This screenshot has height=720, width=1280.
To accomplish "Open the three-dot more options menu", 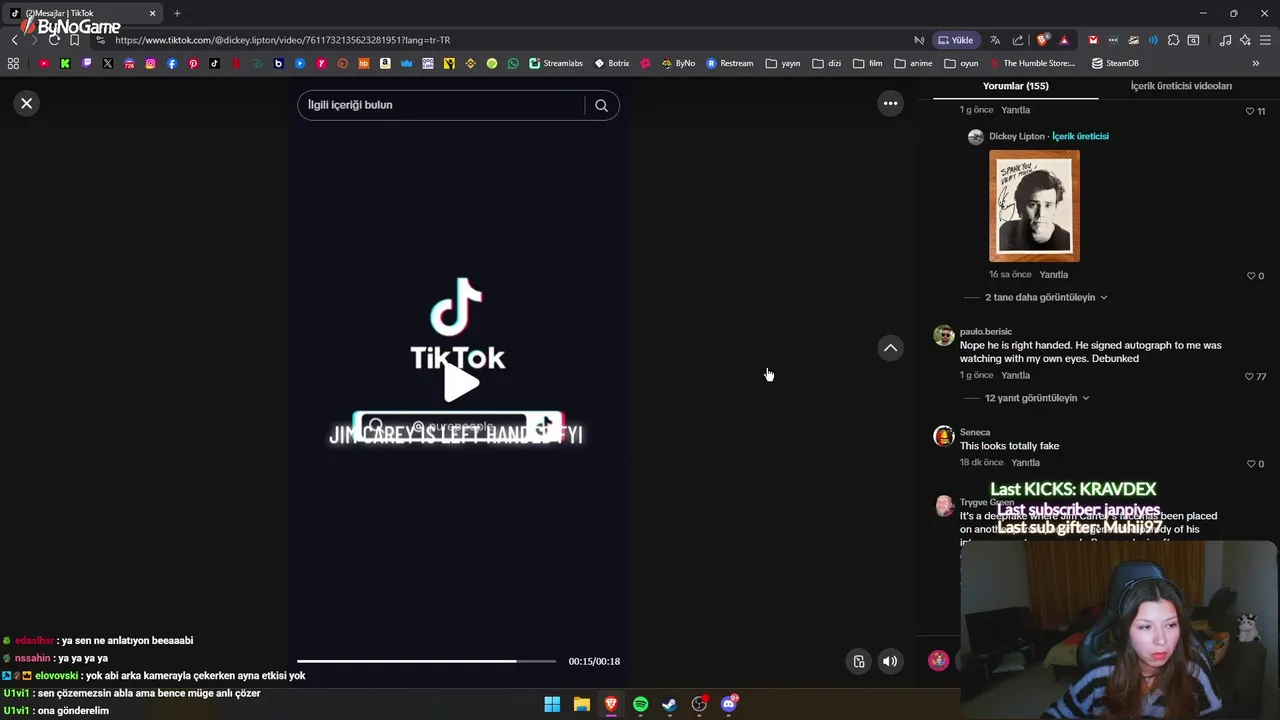I will pos(890,103).
